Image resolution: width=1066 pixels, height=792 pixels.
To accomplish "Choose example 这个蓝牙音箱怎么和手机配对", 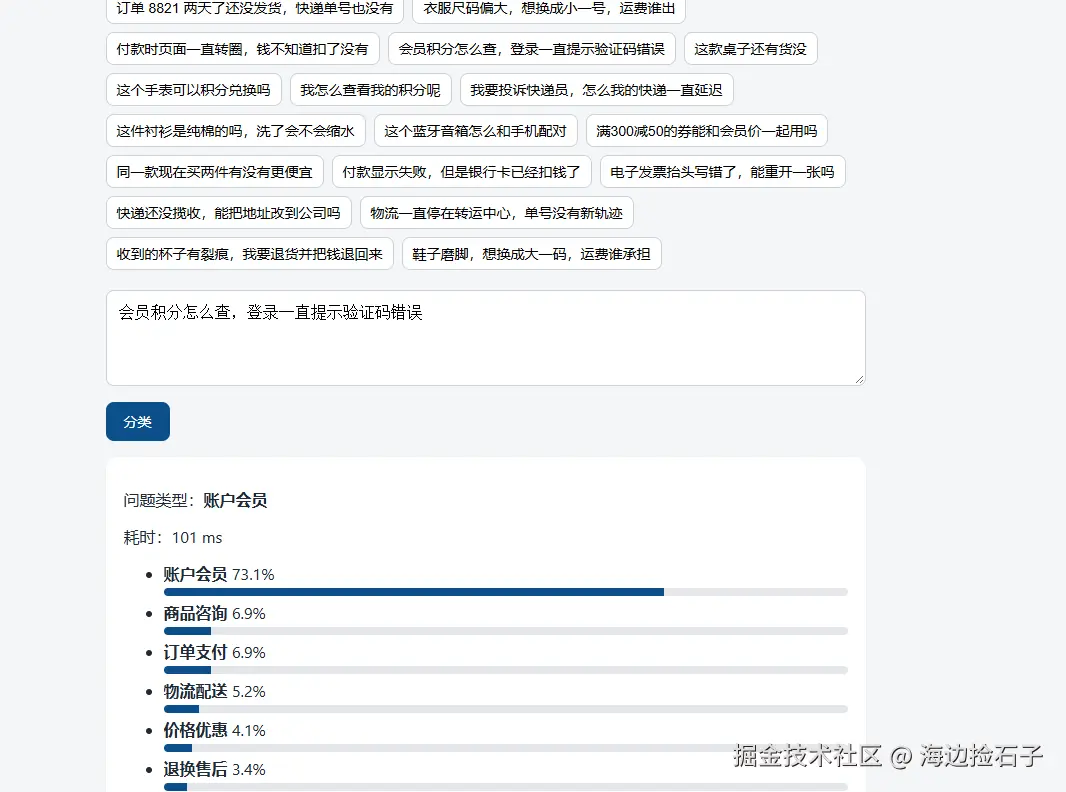I will coord(475,131).
